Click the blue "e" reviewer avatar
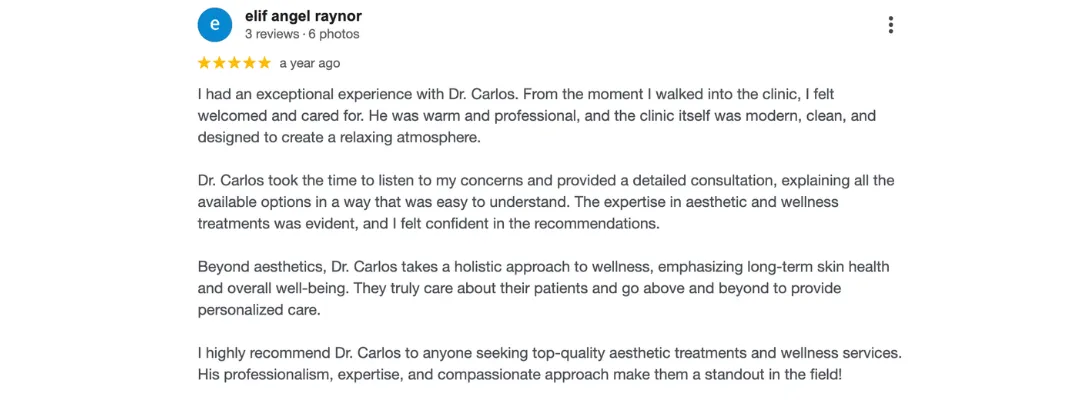1080x400 pixels. (214, 25)
